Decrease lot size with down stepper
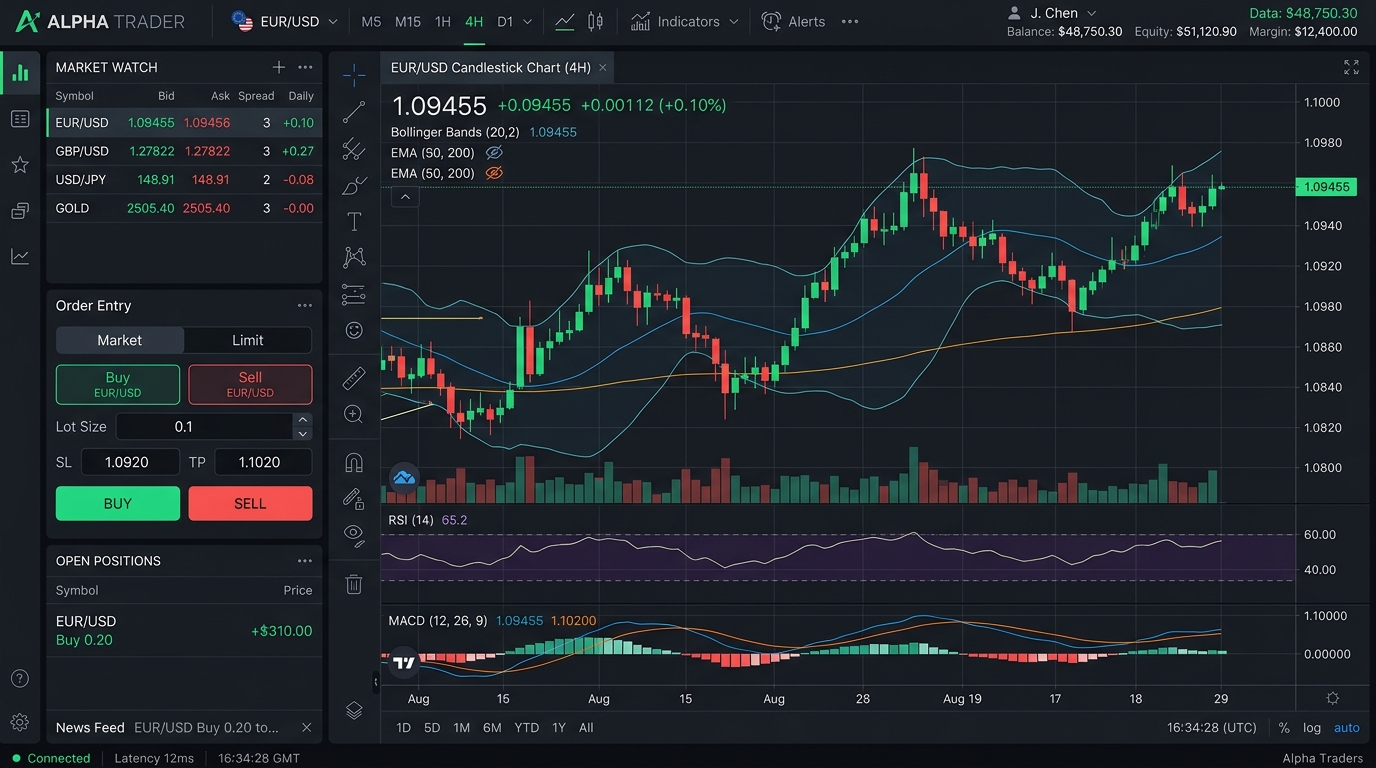 click(x=303, y=433)
